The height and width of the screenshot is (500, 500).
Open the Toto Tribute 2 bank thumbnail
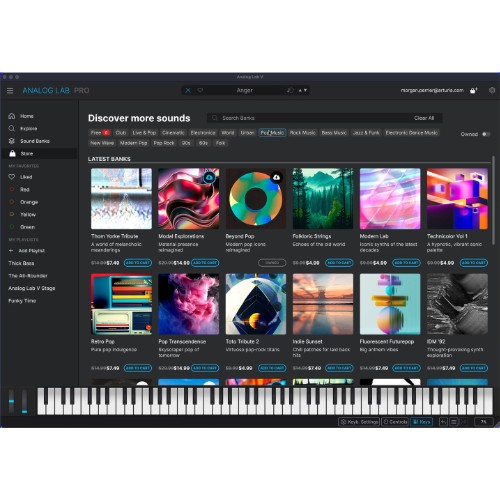pyautogui.click(x=256, y=304)
